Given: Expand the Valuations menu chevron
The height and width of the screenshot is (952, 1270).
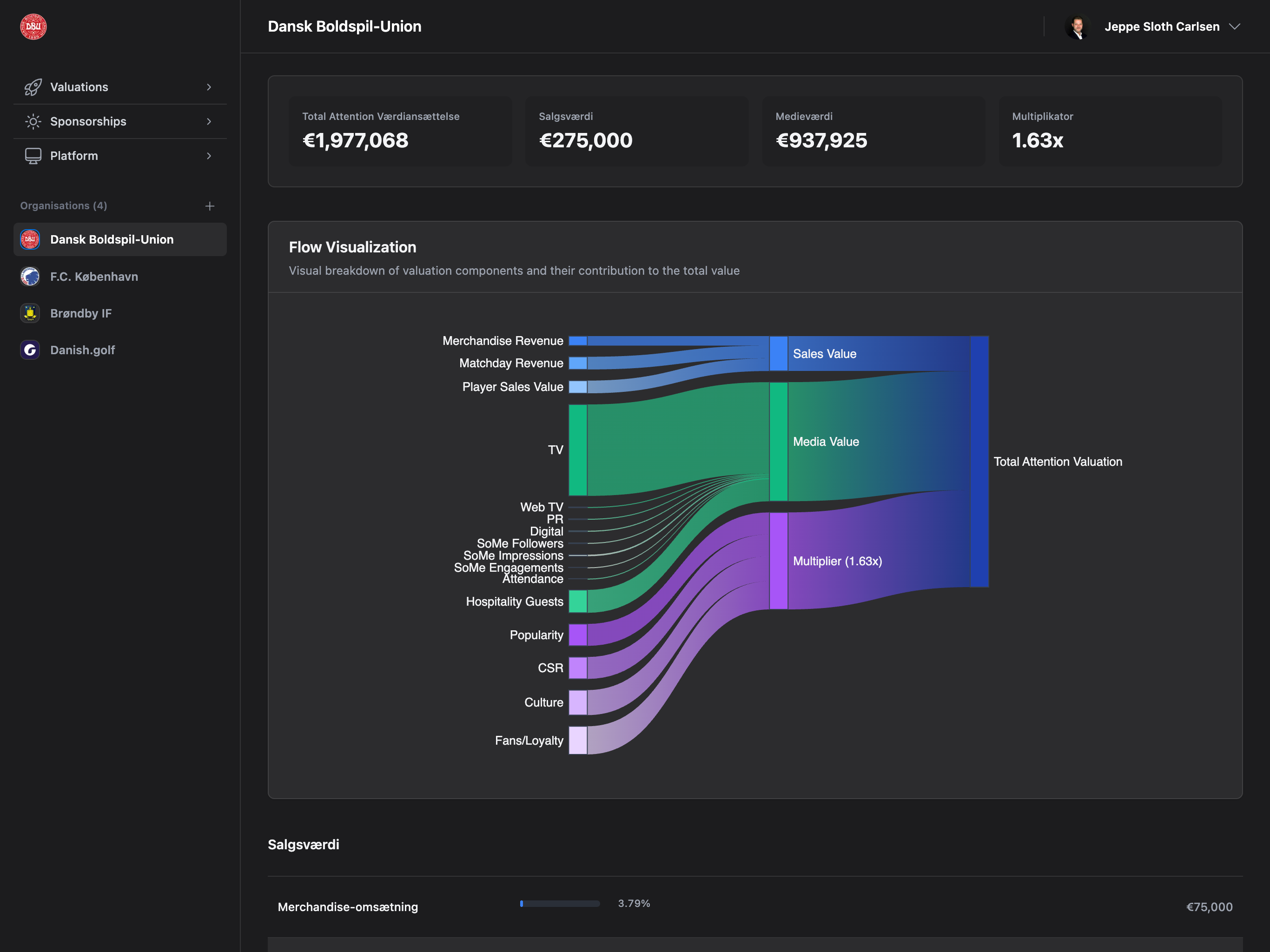Looking at the screenshot, I should coord(209,87).
